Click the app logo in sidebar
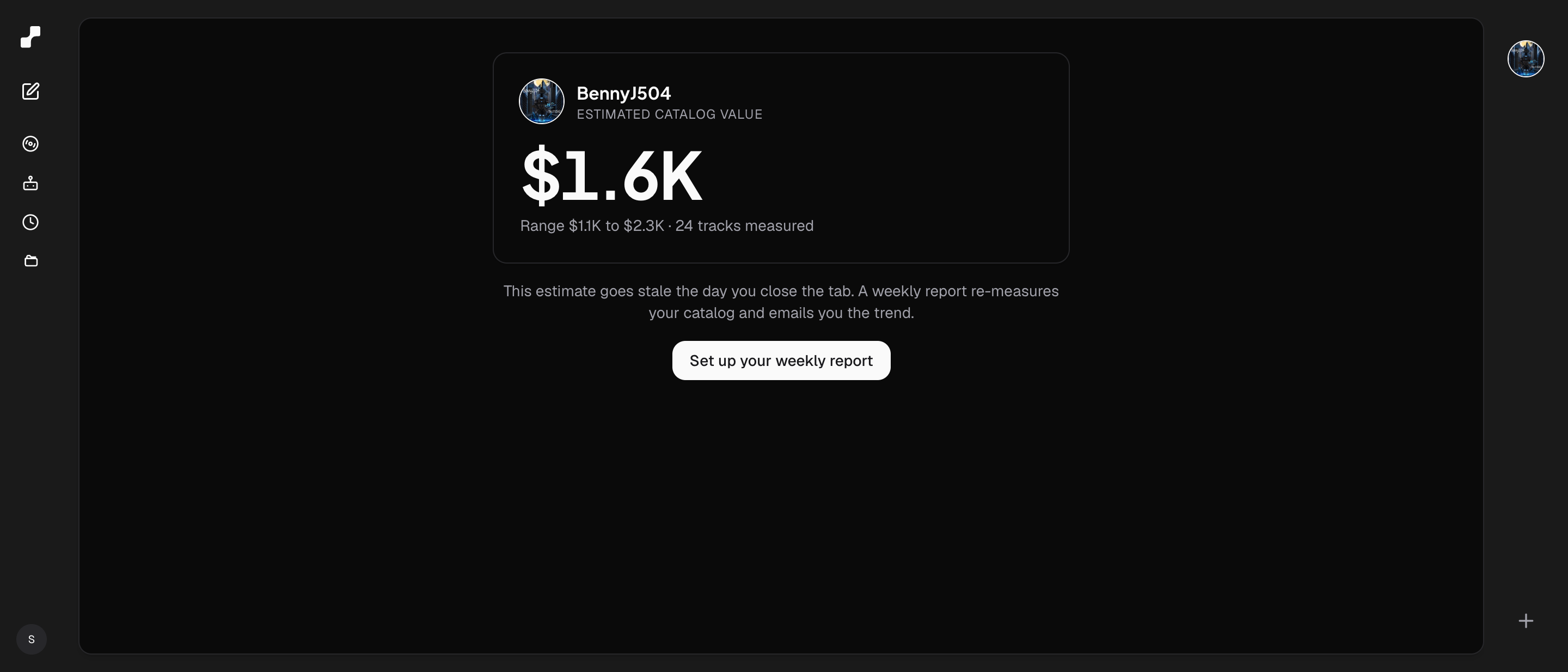The height and width of the screenshot is (672, 1568). coord(30,37)
